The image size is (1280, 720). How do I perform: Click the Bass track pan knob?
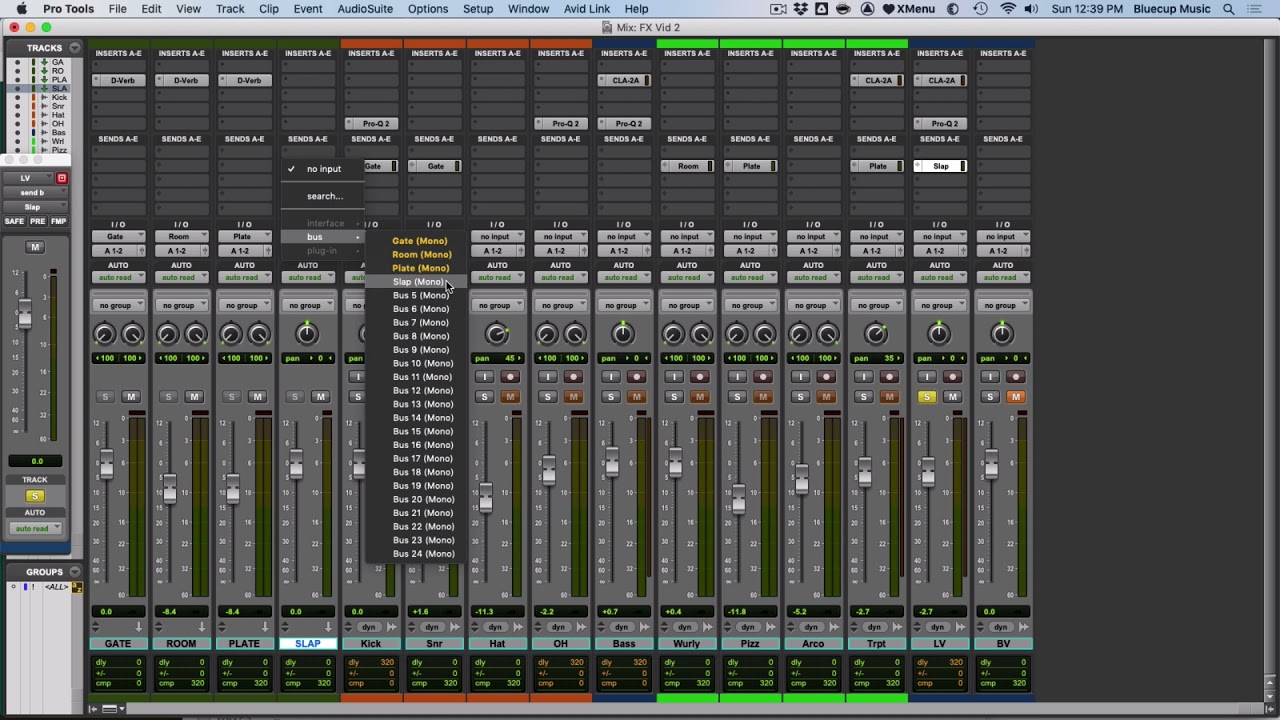click(x=623, y=334)
